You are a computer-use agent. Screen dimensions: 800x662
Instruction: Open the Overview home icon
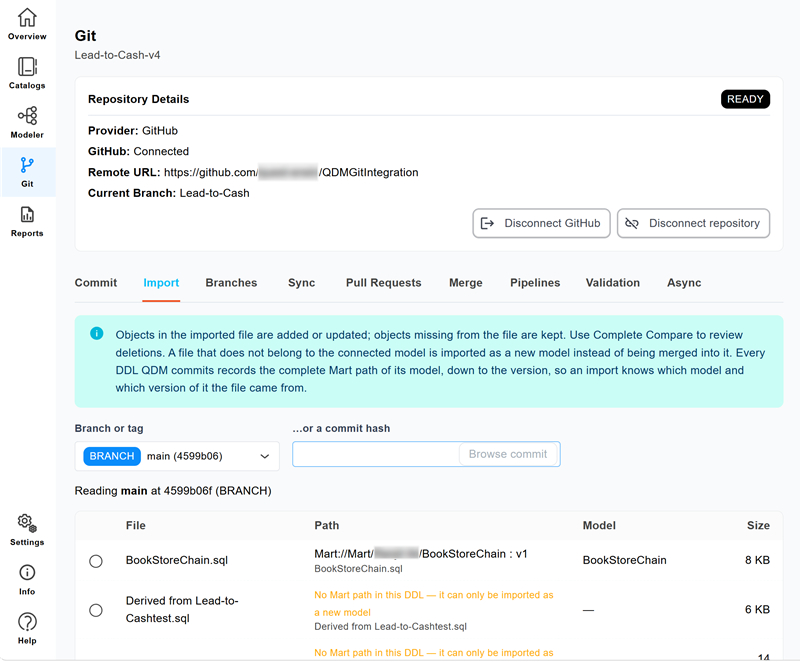point(27,18)
